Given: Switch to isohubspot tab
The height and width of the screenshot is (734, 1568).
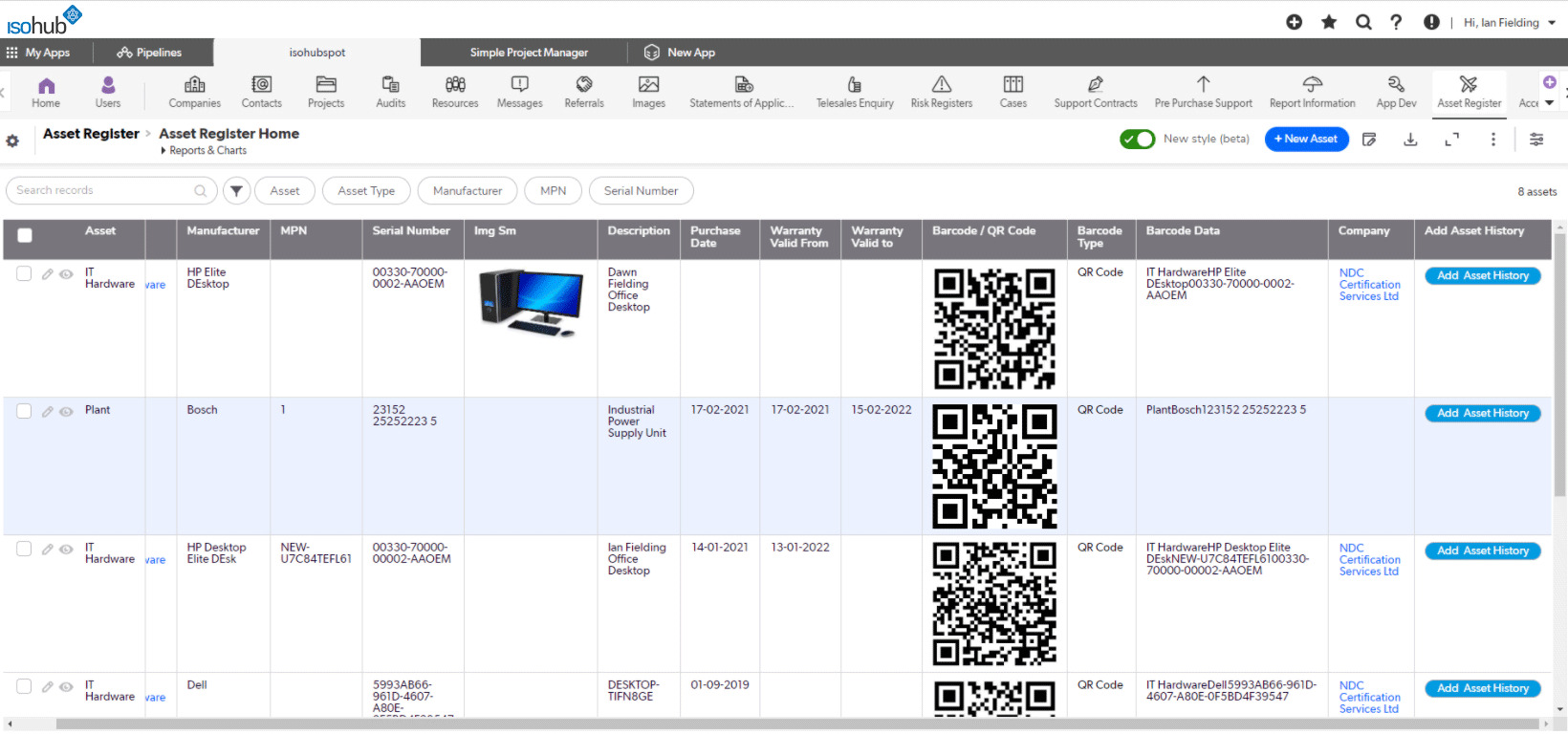Looking at the screenshot, I should pos(317,53).
